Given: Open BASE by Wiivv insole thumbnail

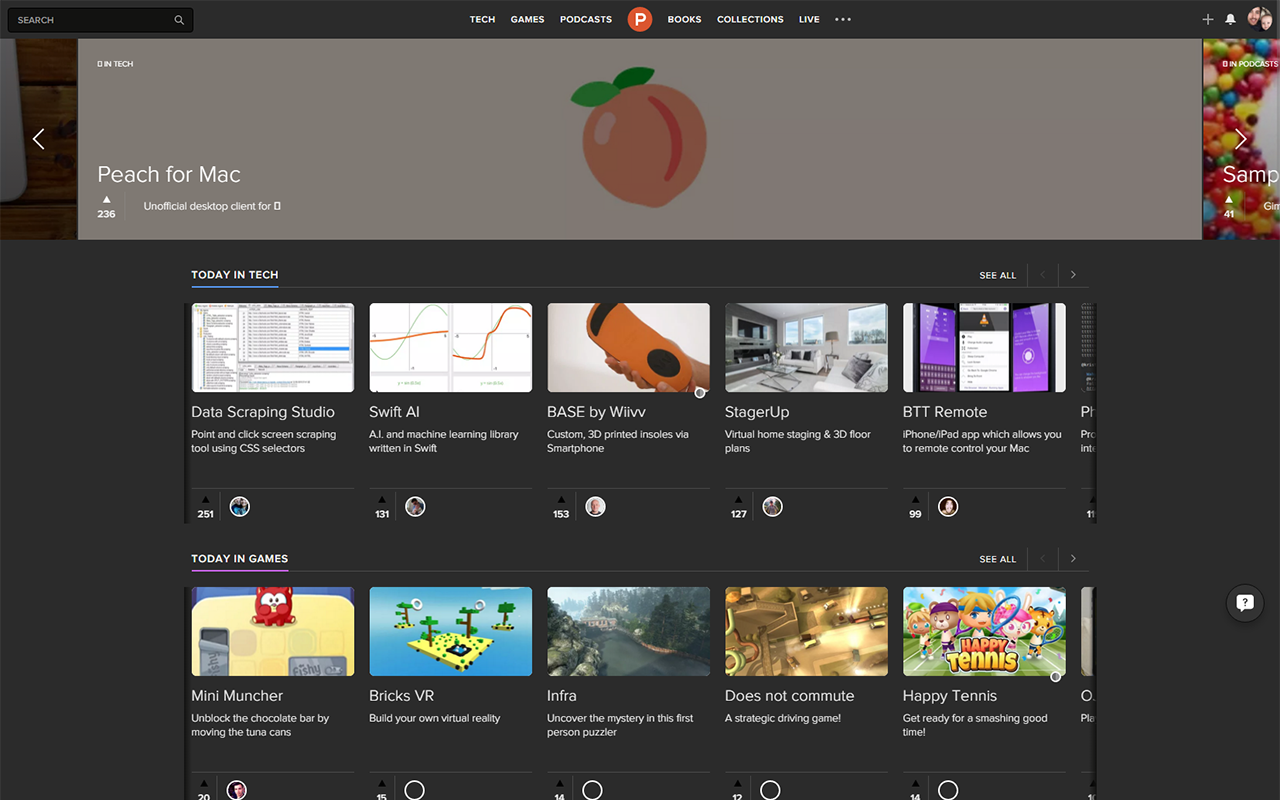Looking at the screenshot, I should 628,348.
